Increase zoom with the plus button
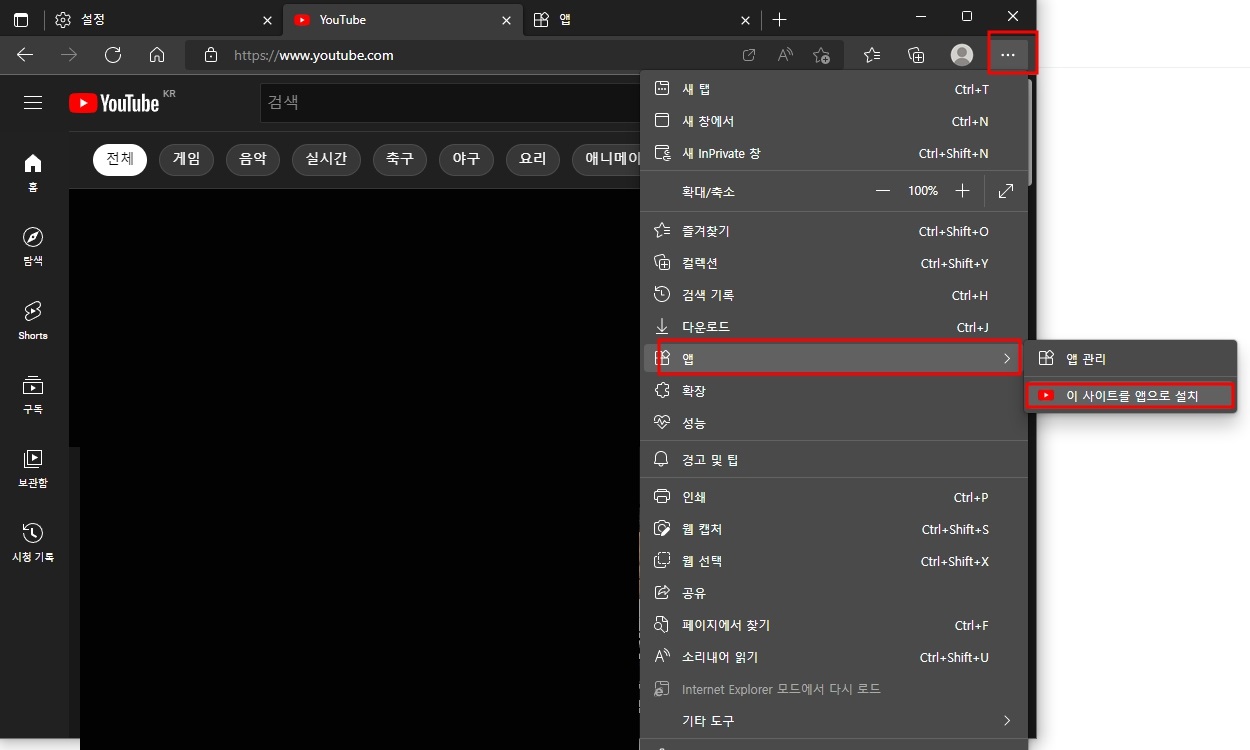This screenshot has height=750, width=1250. pyautogui.click(x=962, y=190)
